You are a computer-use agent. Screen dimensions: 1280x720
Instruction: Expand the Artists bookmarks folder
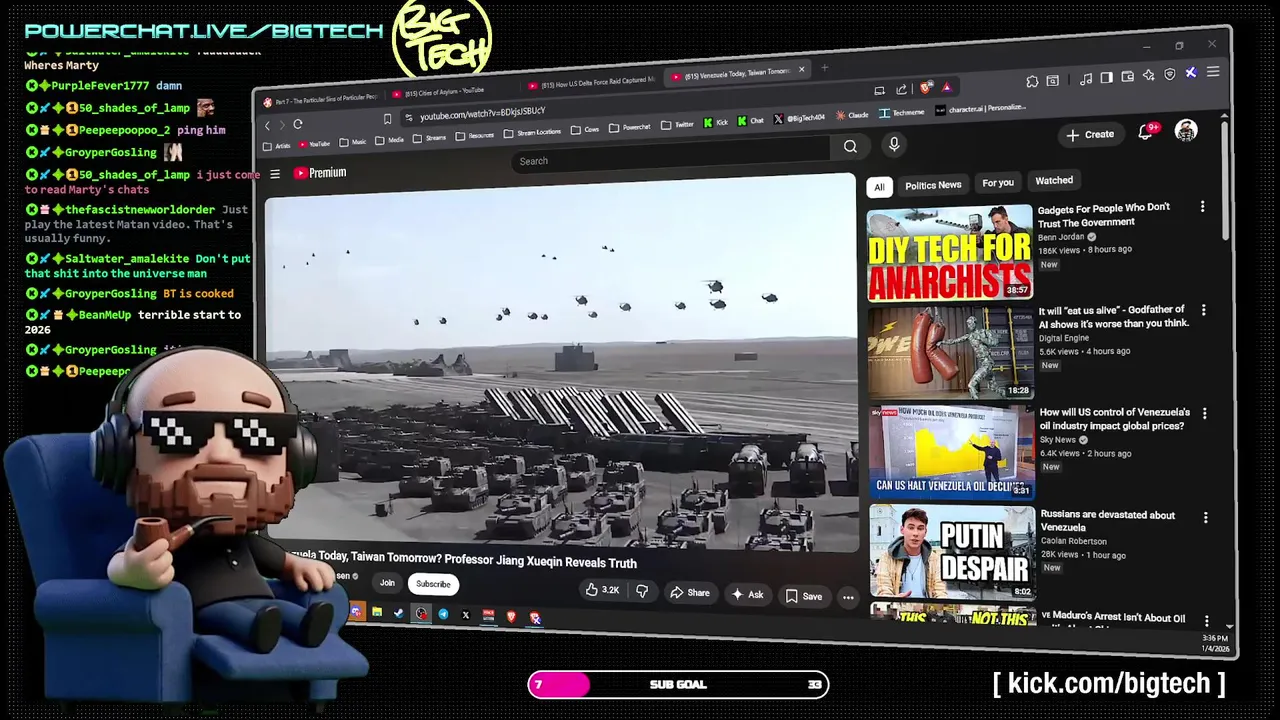(x=276, y=146)
